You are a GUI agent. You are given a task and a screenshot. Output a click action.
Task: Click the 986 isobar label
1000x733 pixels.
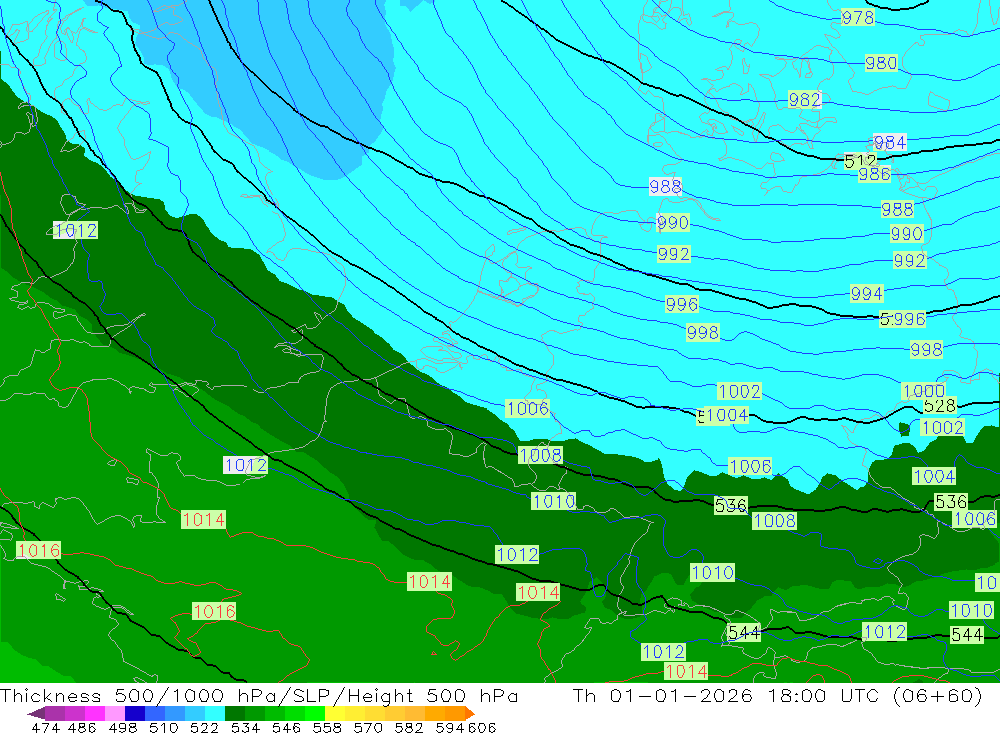click(x=874, y=174)
